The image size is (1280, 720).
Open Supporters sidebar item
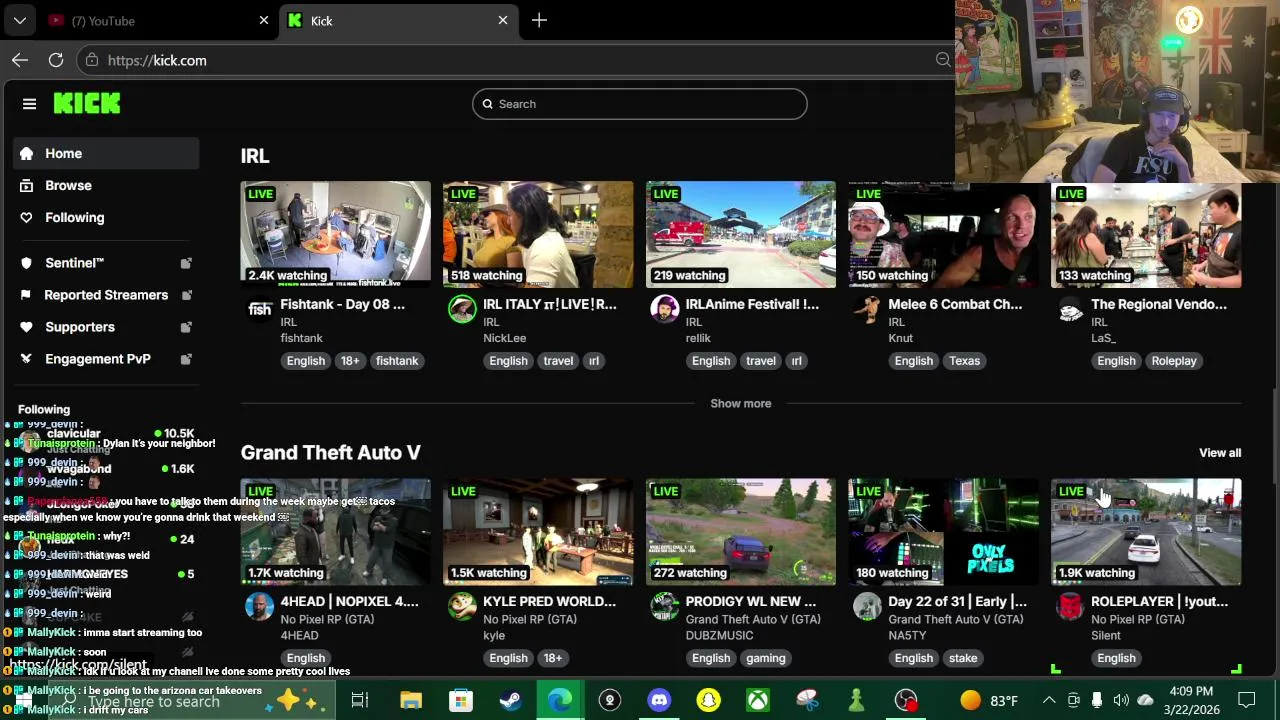click(x=106, y=327)
